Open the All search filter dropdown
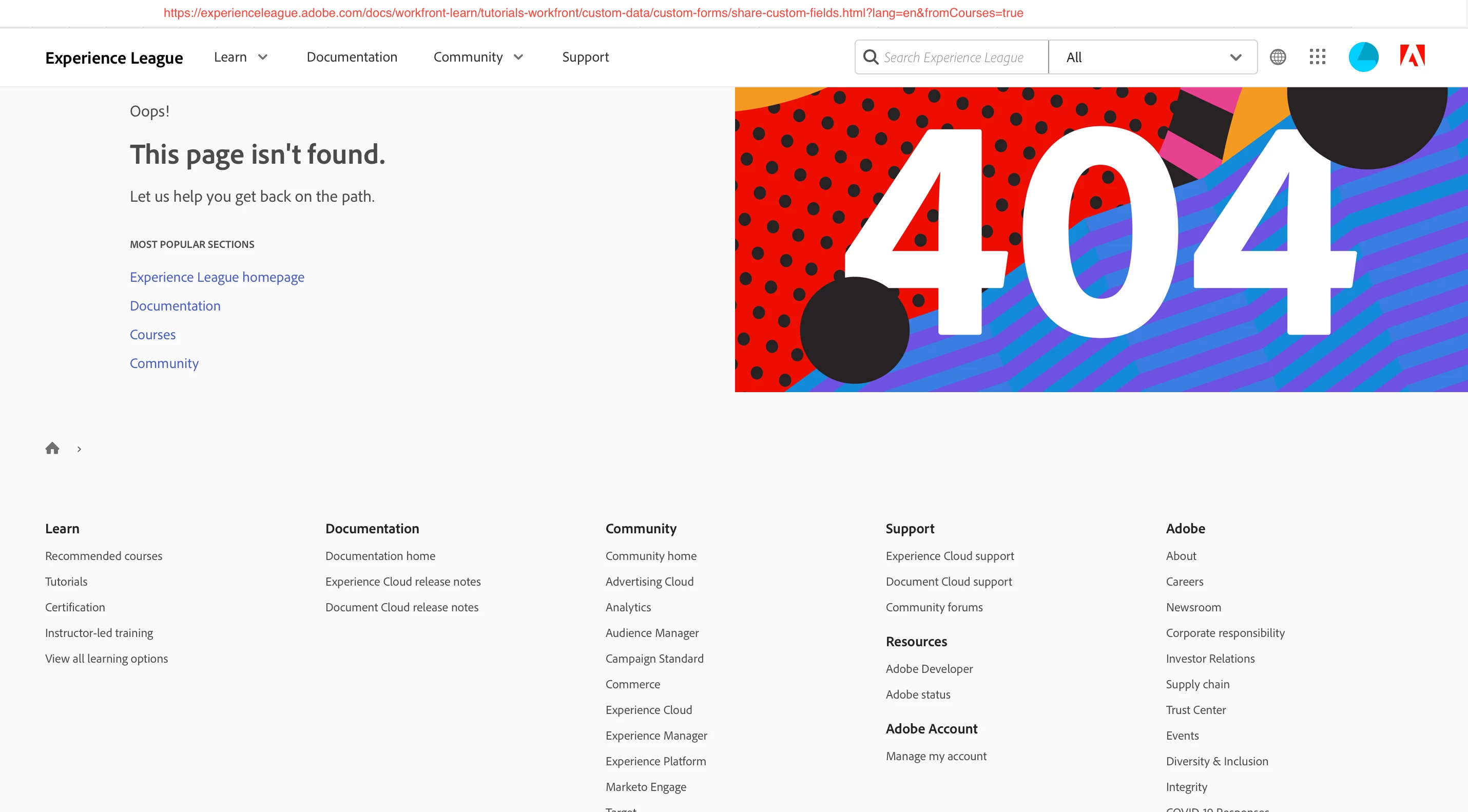This screenshot has height=812, width=1468. click(1152, 57)
